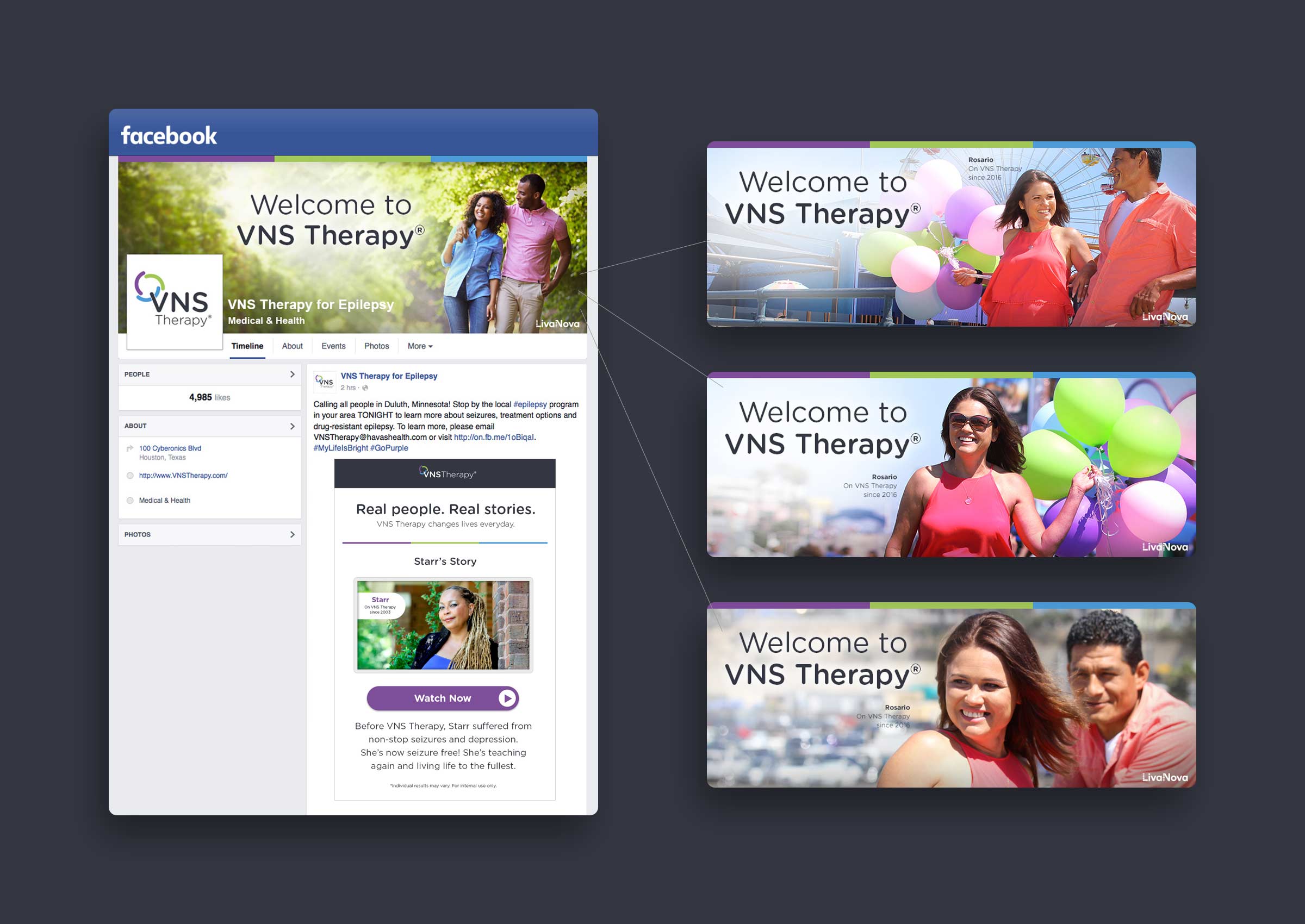This screenshot has height=924, width=1305.
Task: Click the Medical & Health category in About
Action: [164, 501]
